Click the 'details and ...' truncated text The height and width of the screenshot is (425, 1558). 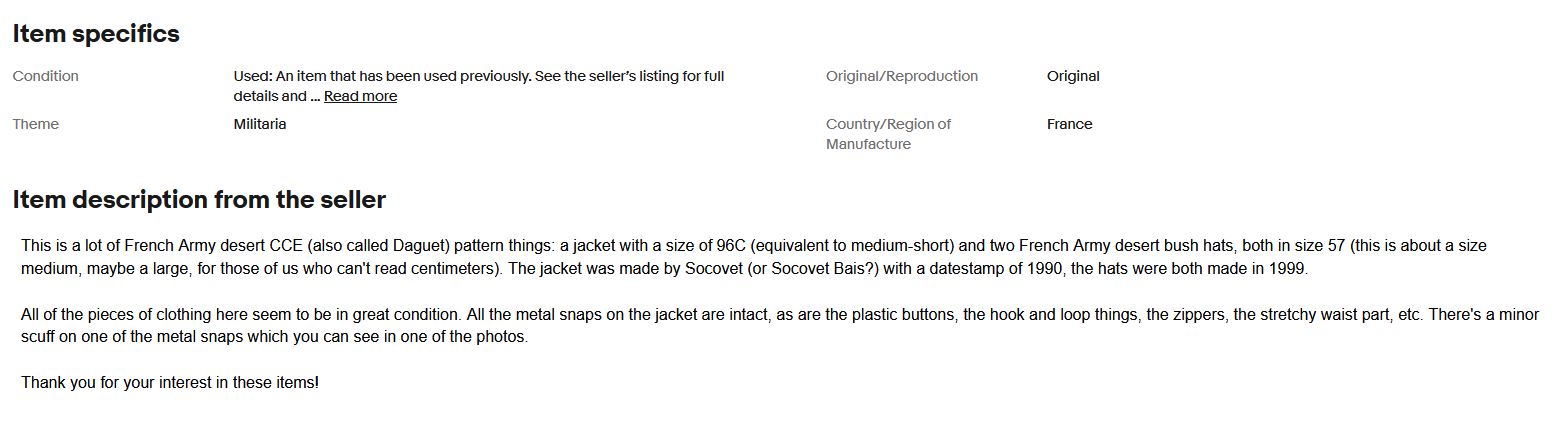(277, 96)
